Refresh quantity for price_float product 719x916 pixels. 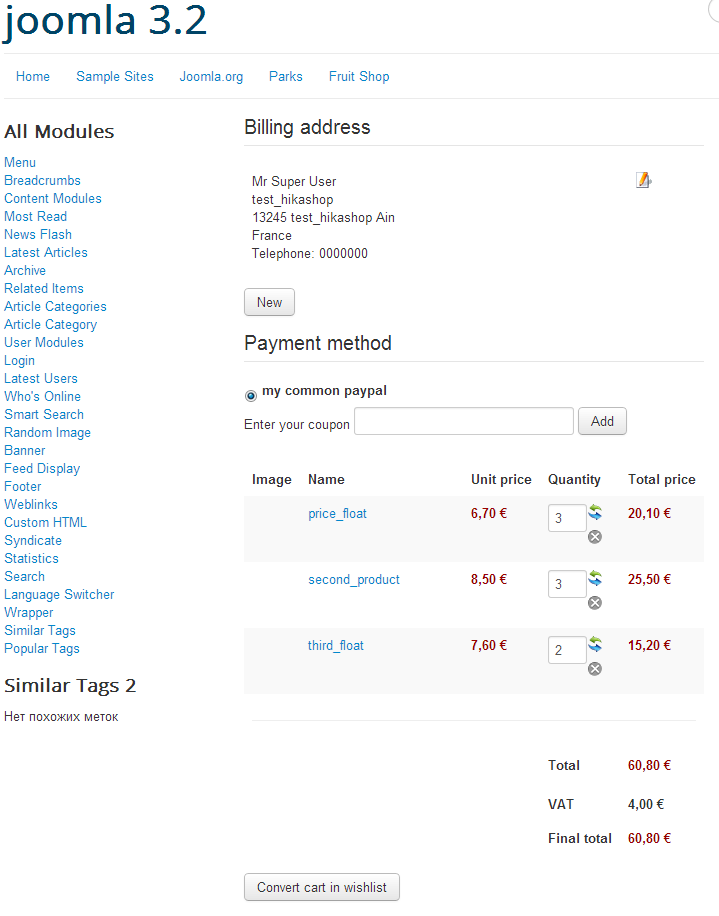[595, 512]
